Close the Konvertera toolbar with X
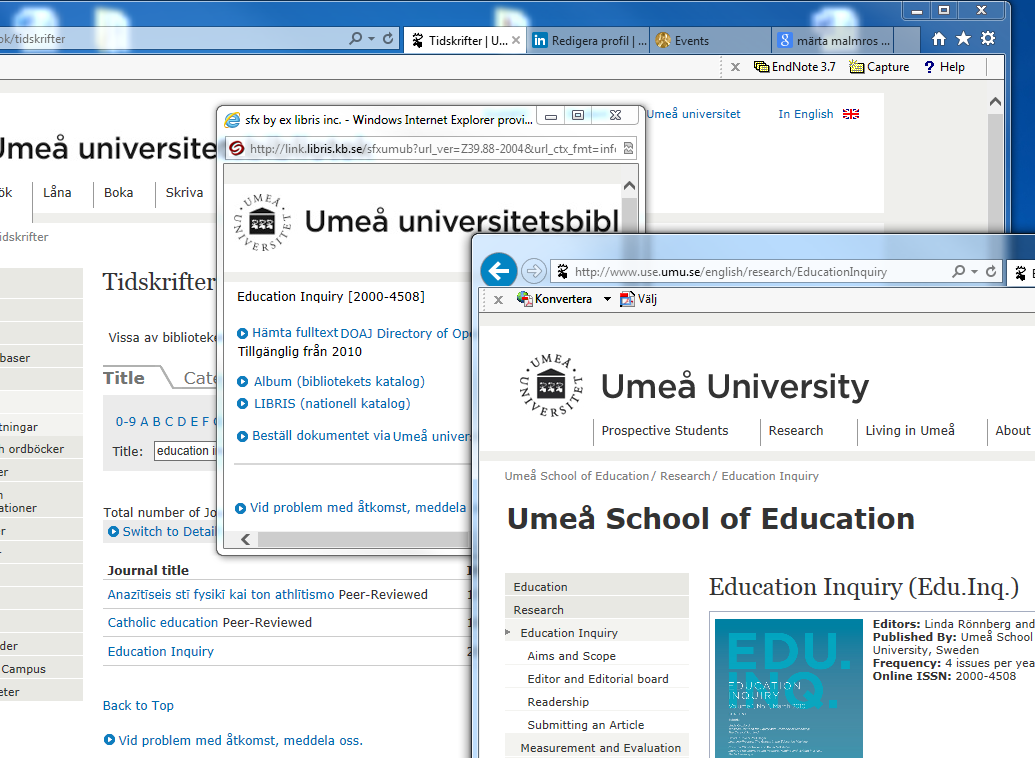This screenshot has width=1035, height=758. point(498,299)
